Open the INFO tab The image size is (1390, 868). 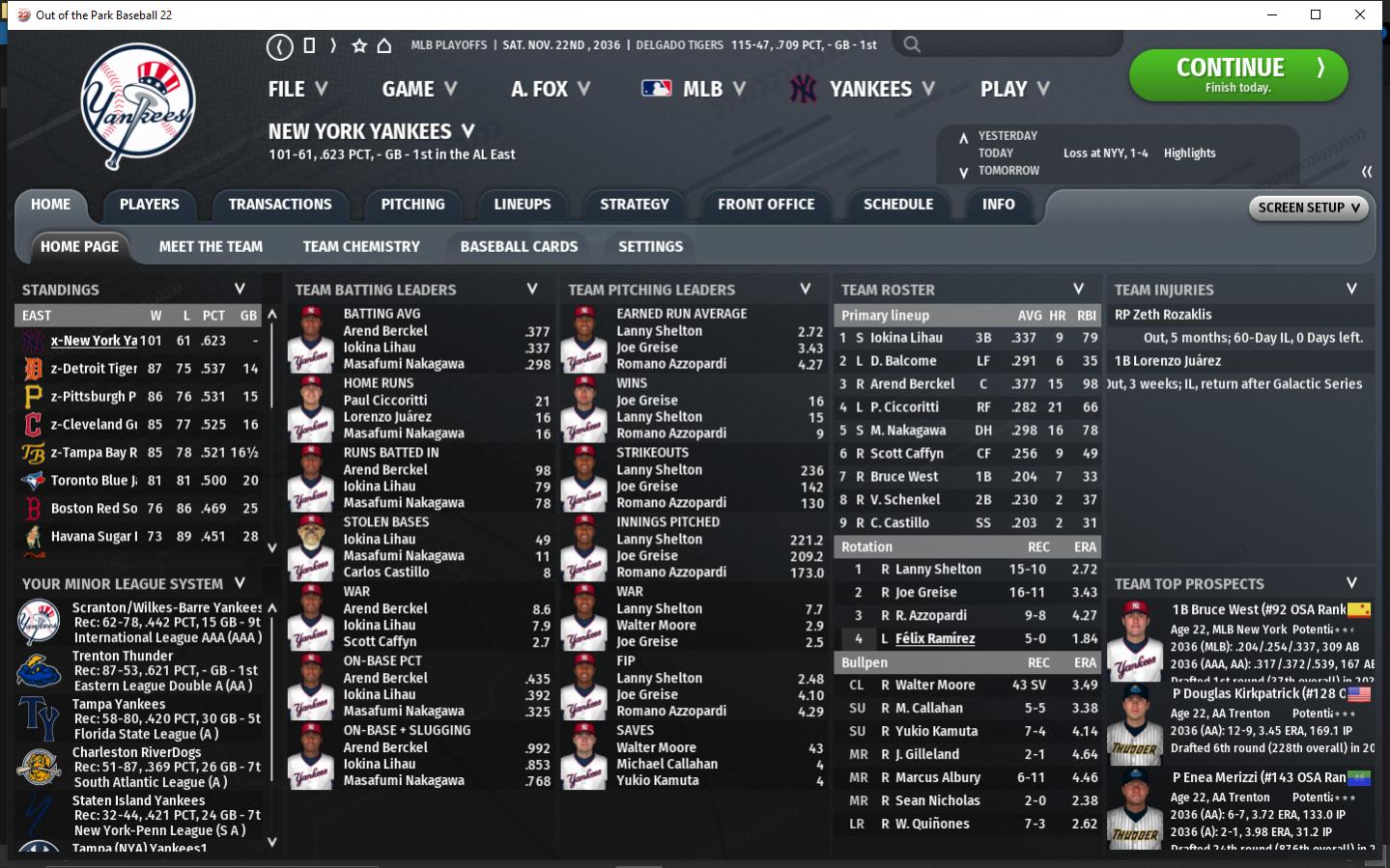pos(999,205)
